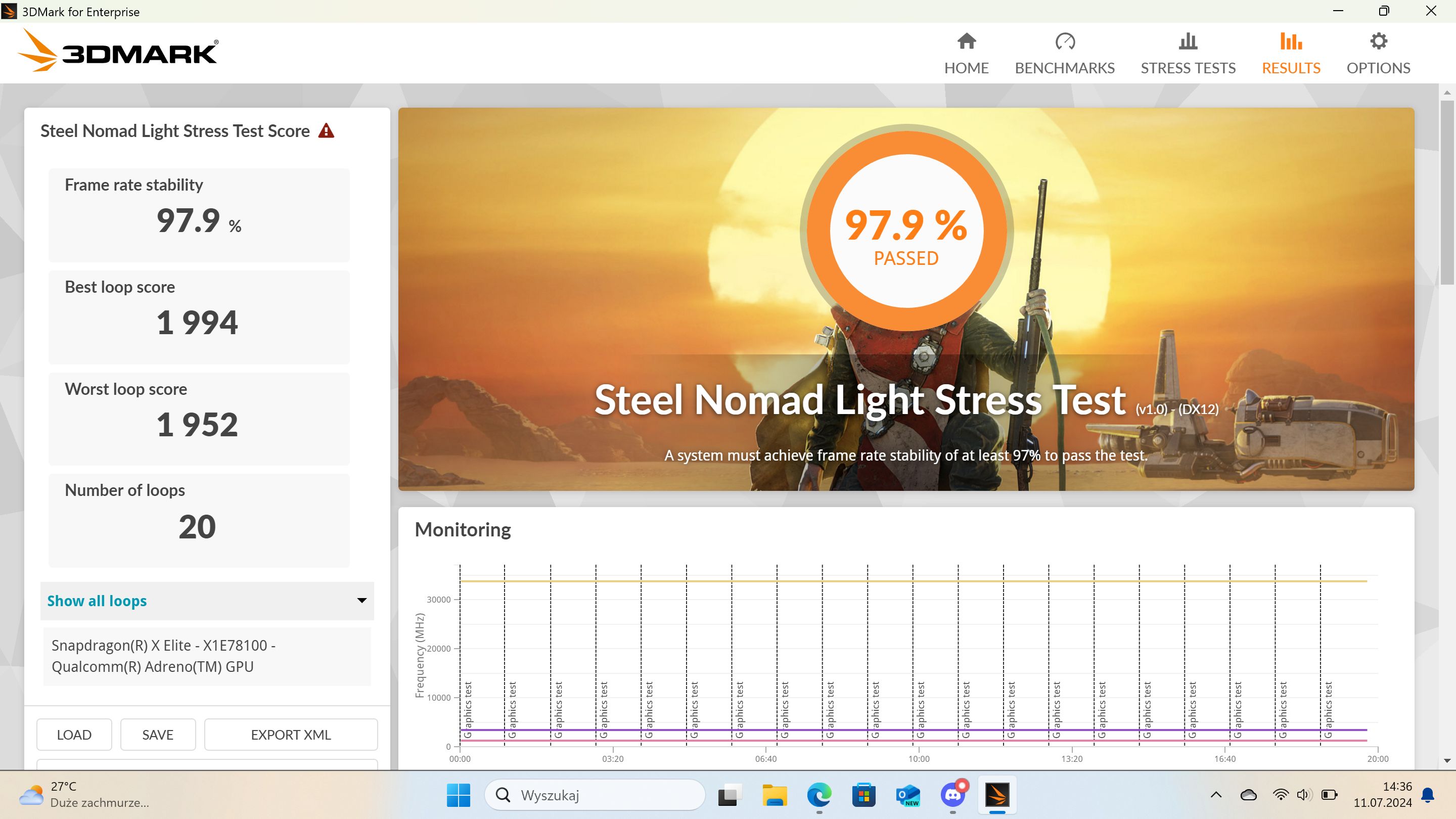The height and width of the screenshot is (819, 1456).
Task: Click the 3DMark for Enterprise title bar icon
Action: [x=9, y=11]
